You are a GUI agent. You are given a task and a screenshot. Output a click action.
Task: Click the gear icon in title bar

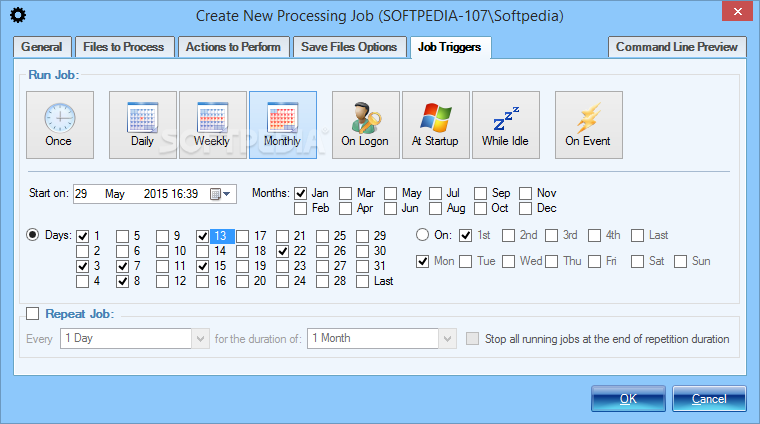[18, 16]
